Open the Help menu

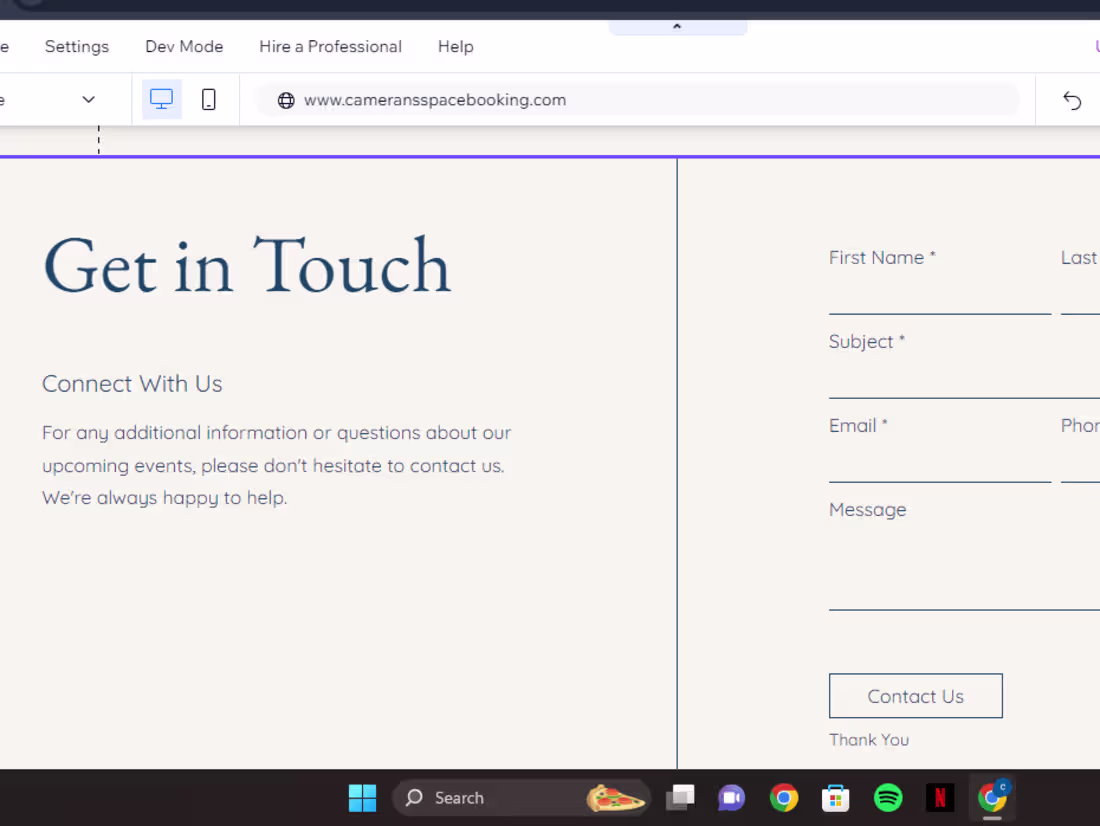[455, 46]
